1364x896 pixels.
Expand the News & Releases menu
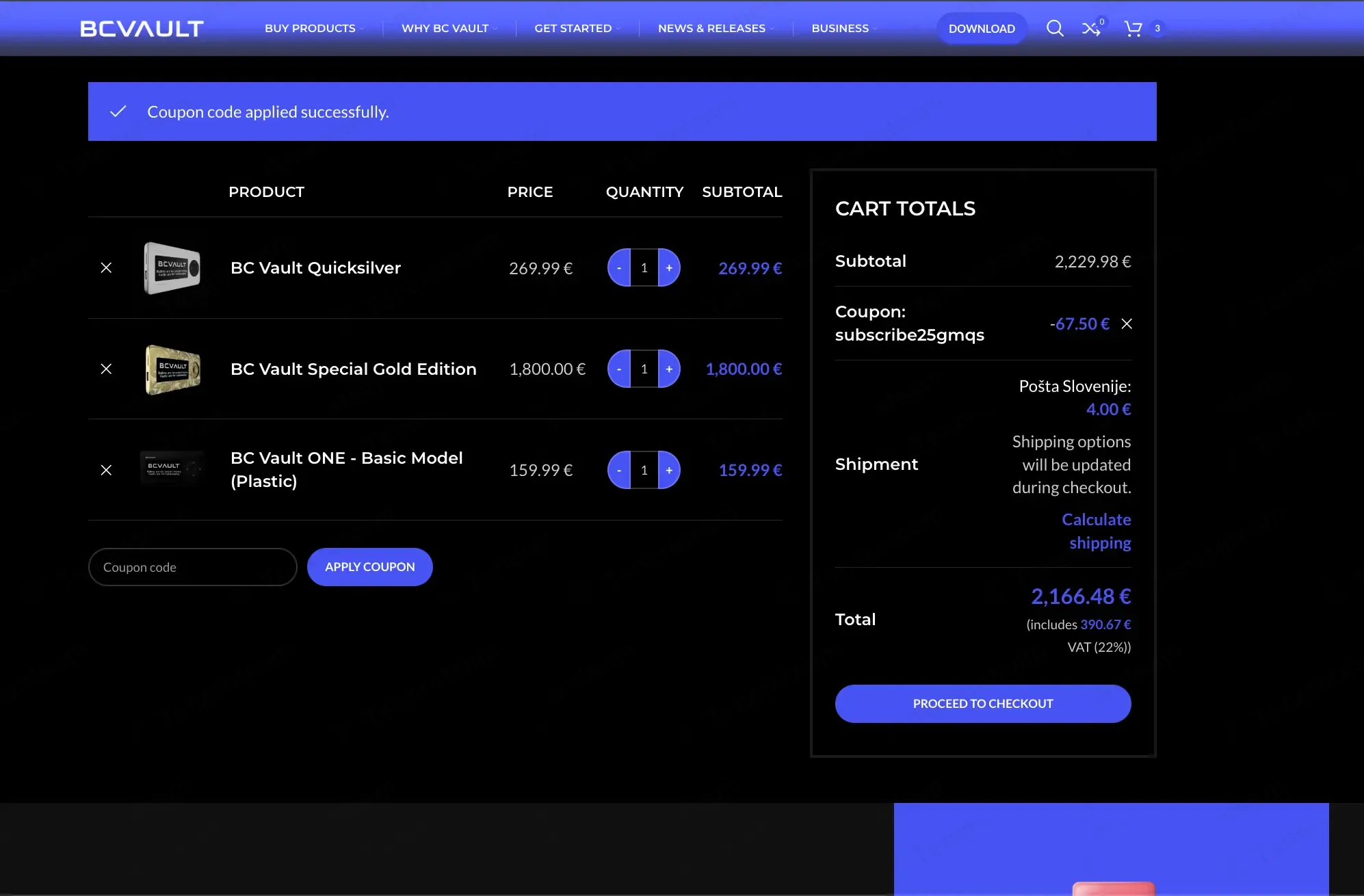click(716, 28)
